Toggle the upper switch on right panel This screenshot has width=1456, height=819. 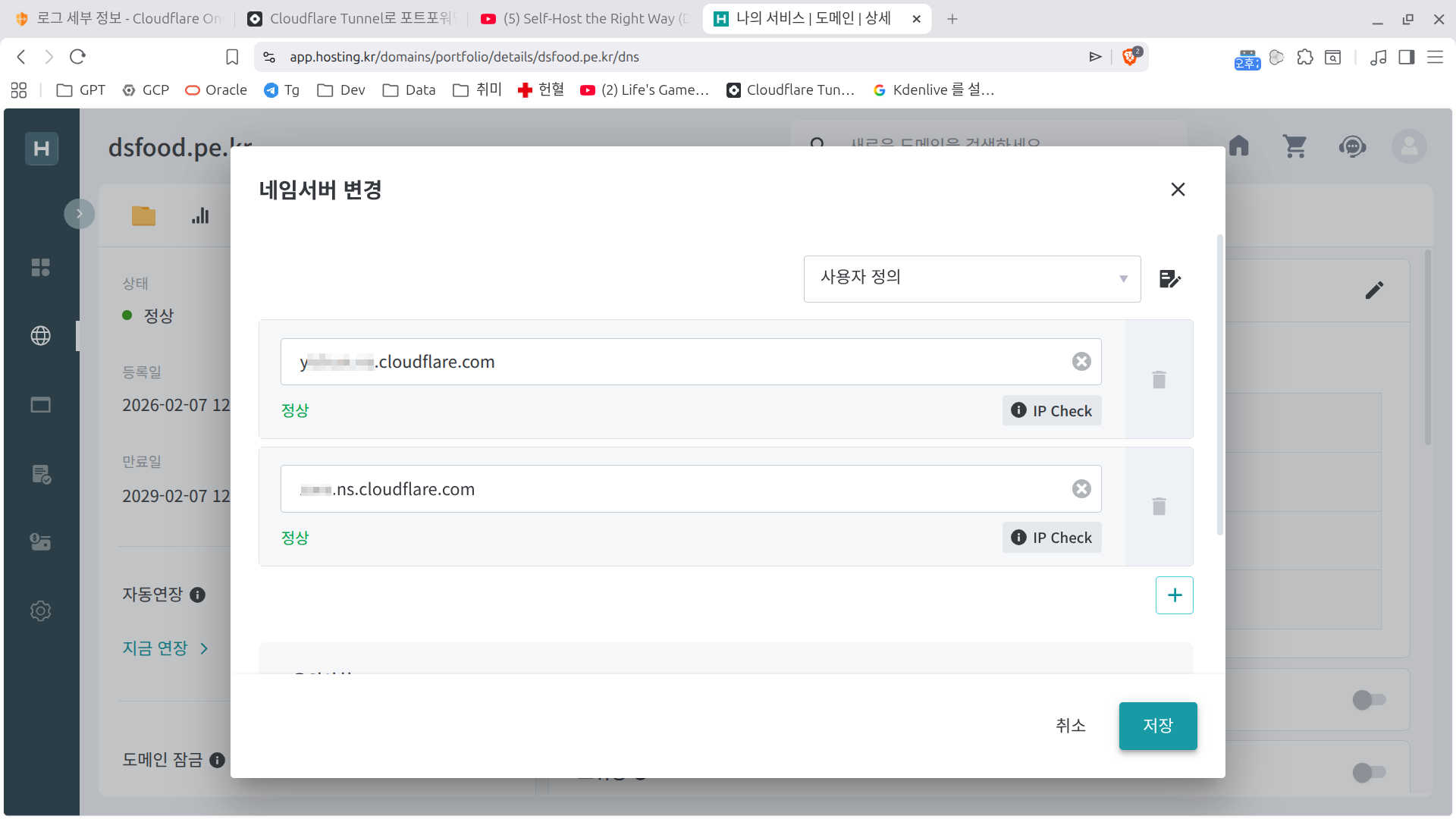click(x=1368, y=700)
